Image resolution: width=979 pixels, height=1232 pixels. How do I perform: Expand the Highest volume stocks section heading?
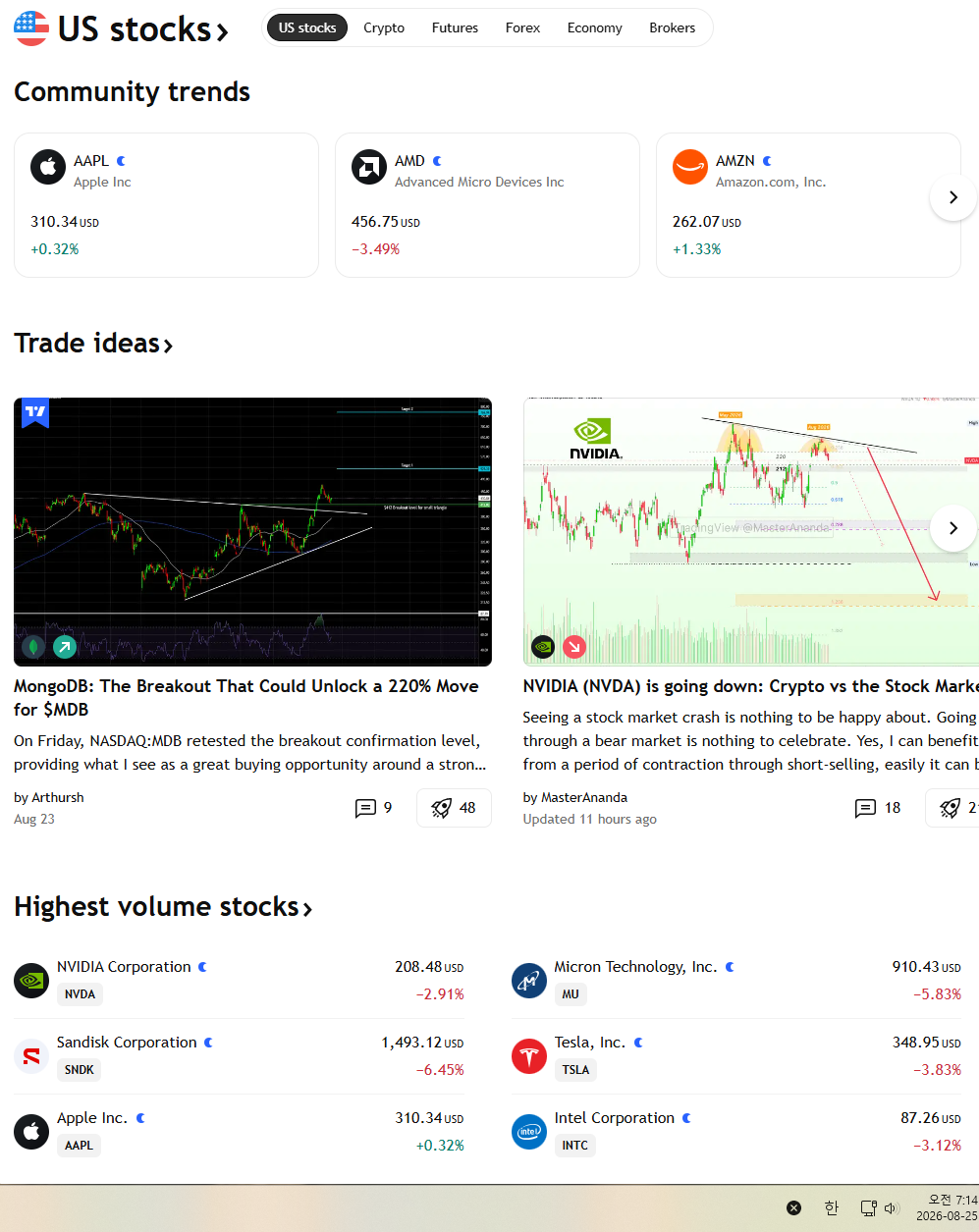pos(163,906)
